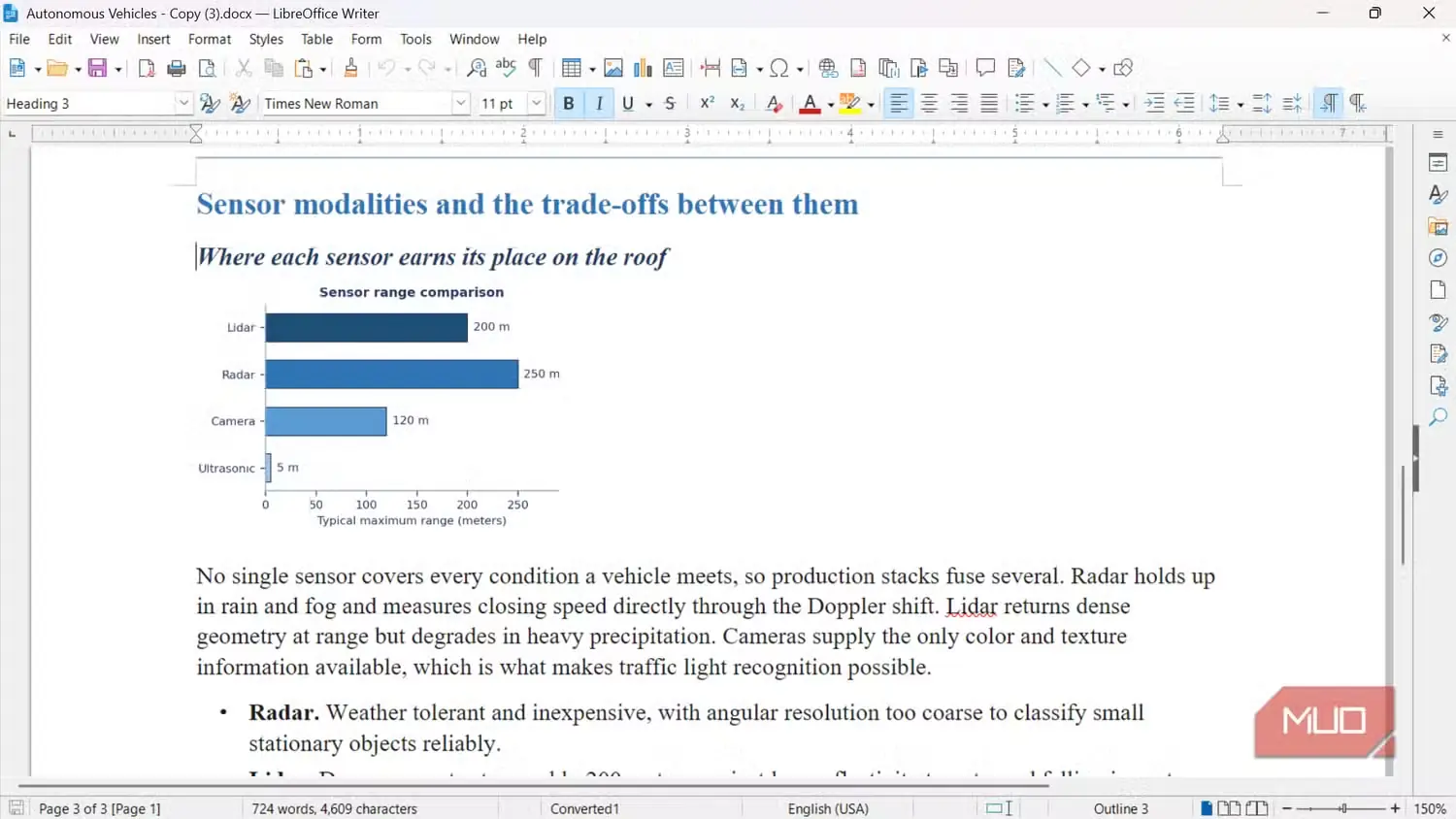Set Align Right paragraph alignment
Screen dimensions: 1456x819
pos(960,104)
